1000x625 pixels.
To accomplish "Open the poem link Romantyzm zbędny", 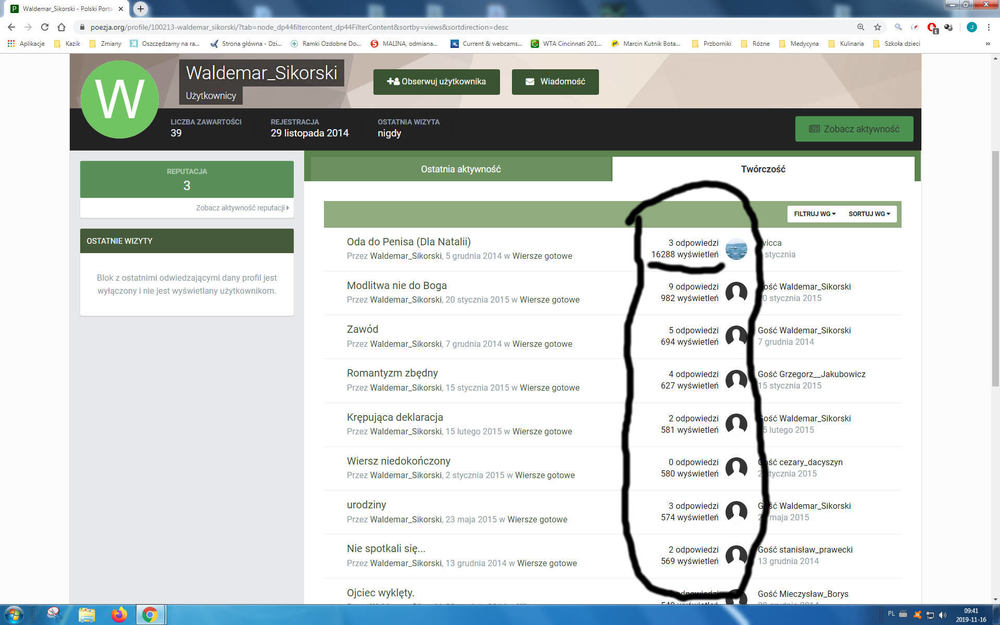I will tap(392, 373).
